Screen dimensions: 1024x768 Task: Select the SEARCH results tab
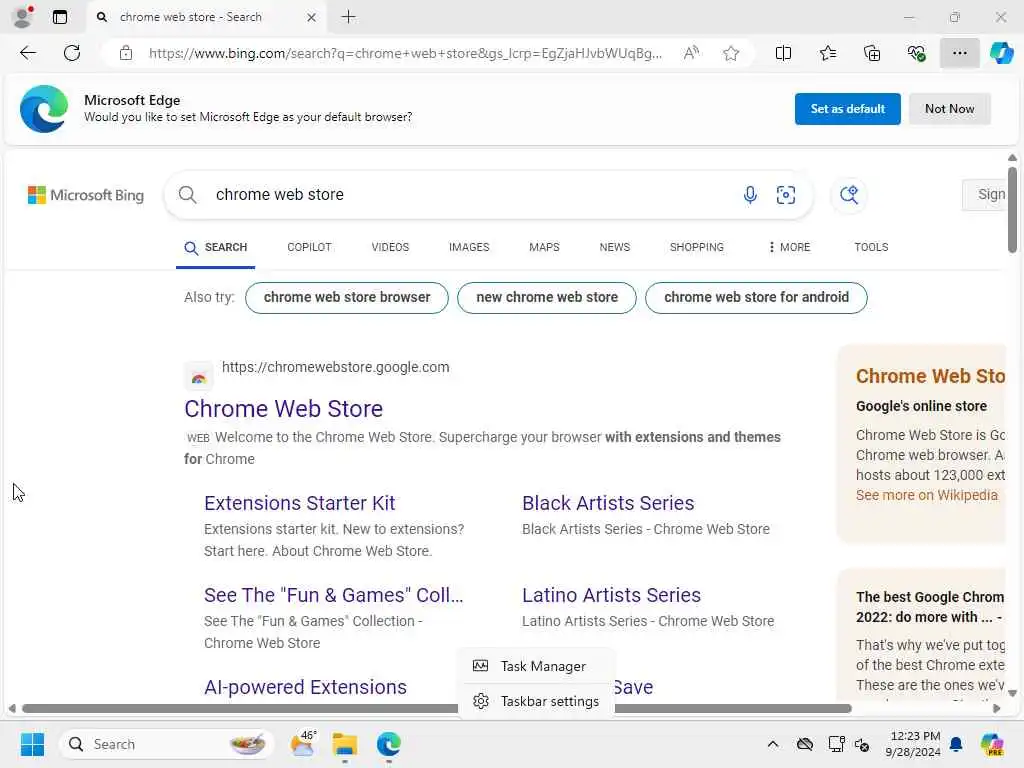tap(216, 248)
